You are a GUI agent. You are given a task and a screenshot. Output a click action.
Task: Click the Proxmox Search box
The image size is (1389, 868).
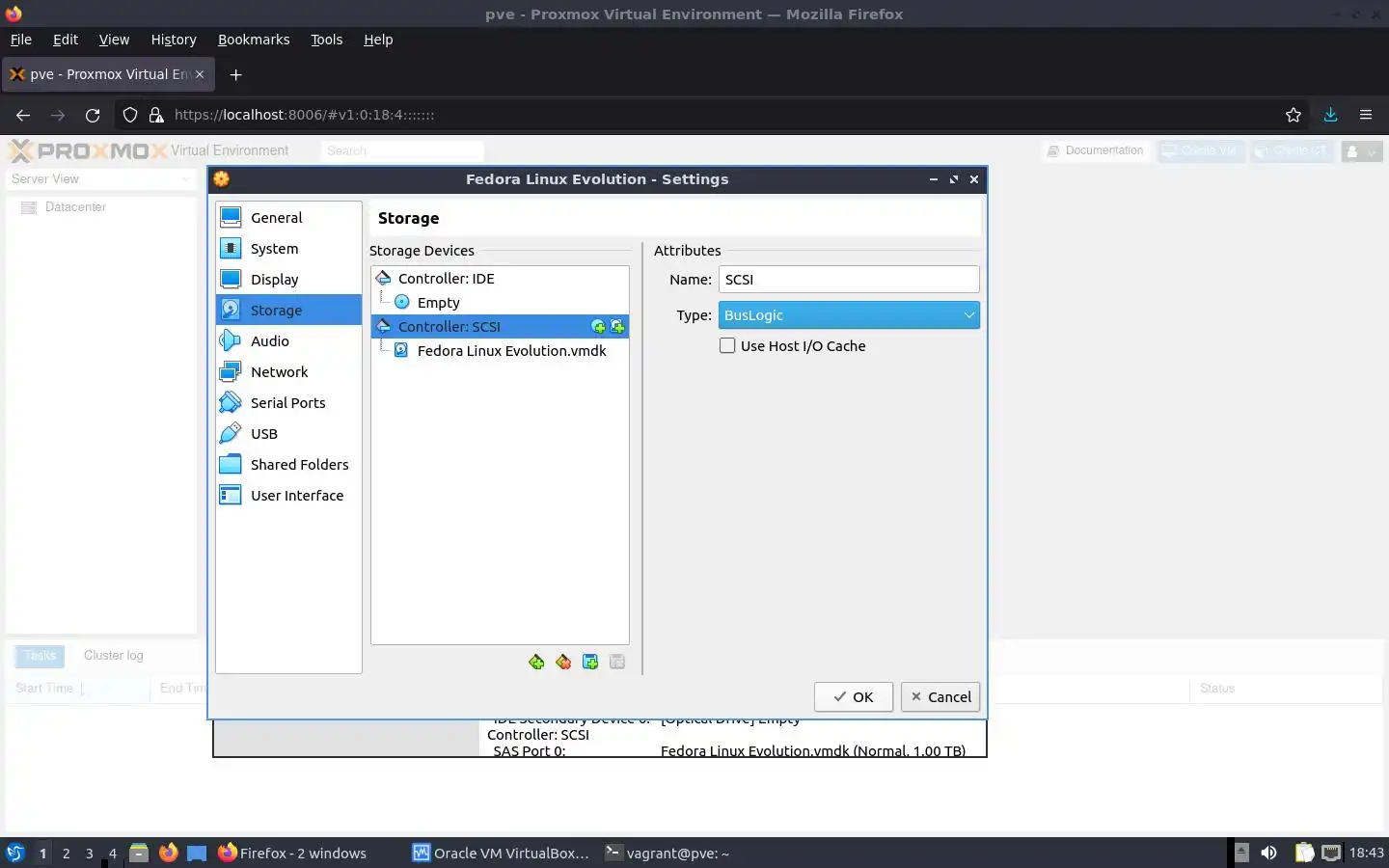pyautogui.click(x=402, y=150)
